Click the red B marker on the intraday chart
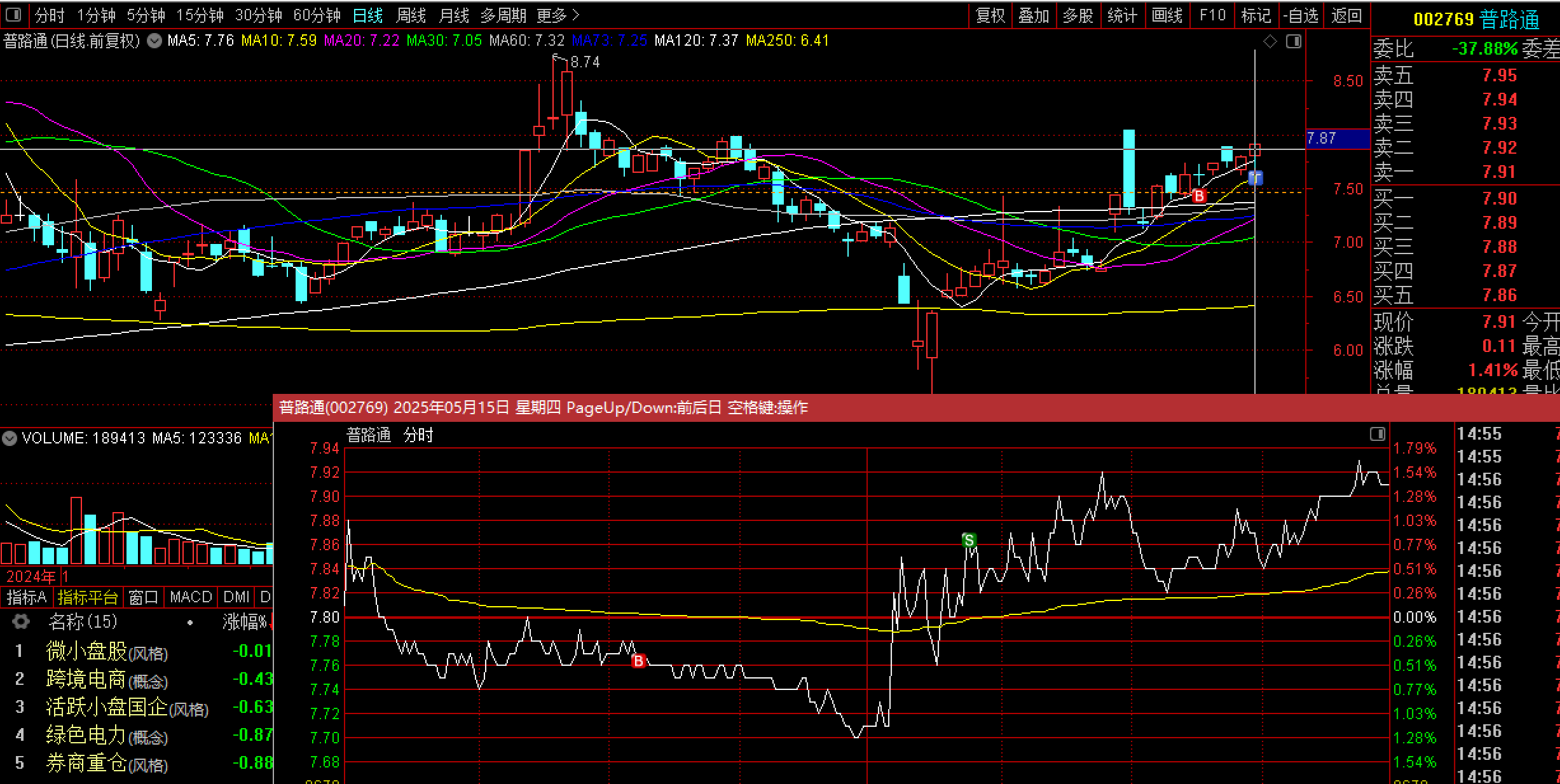 (639, 661)
